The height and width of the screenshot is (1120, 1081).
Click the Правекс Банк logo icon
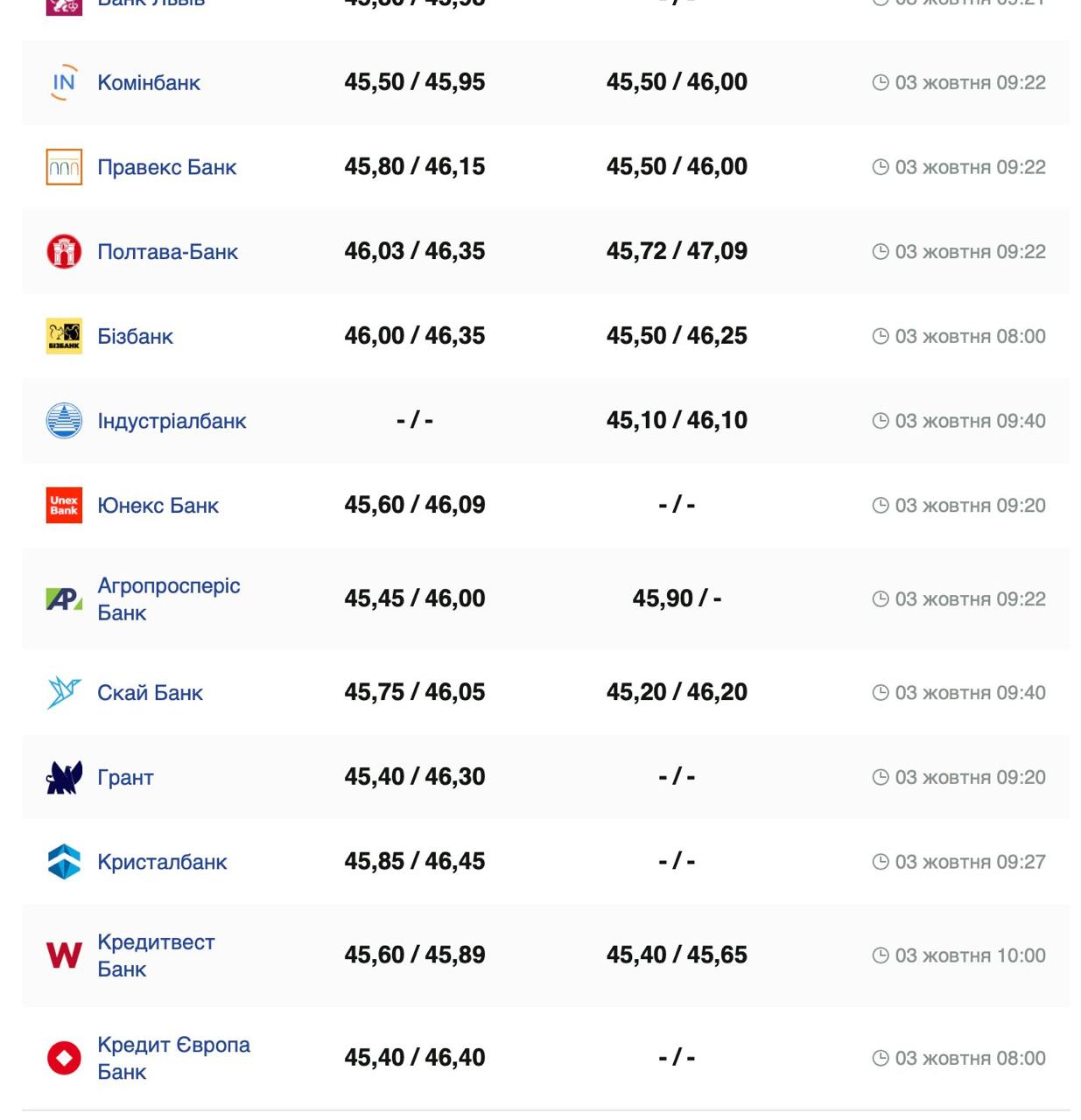64,167
